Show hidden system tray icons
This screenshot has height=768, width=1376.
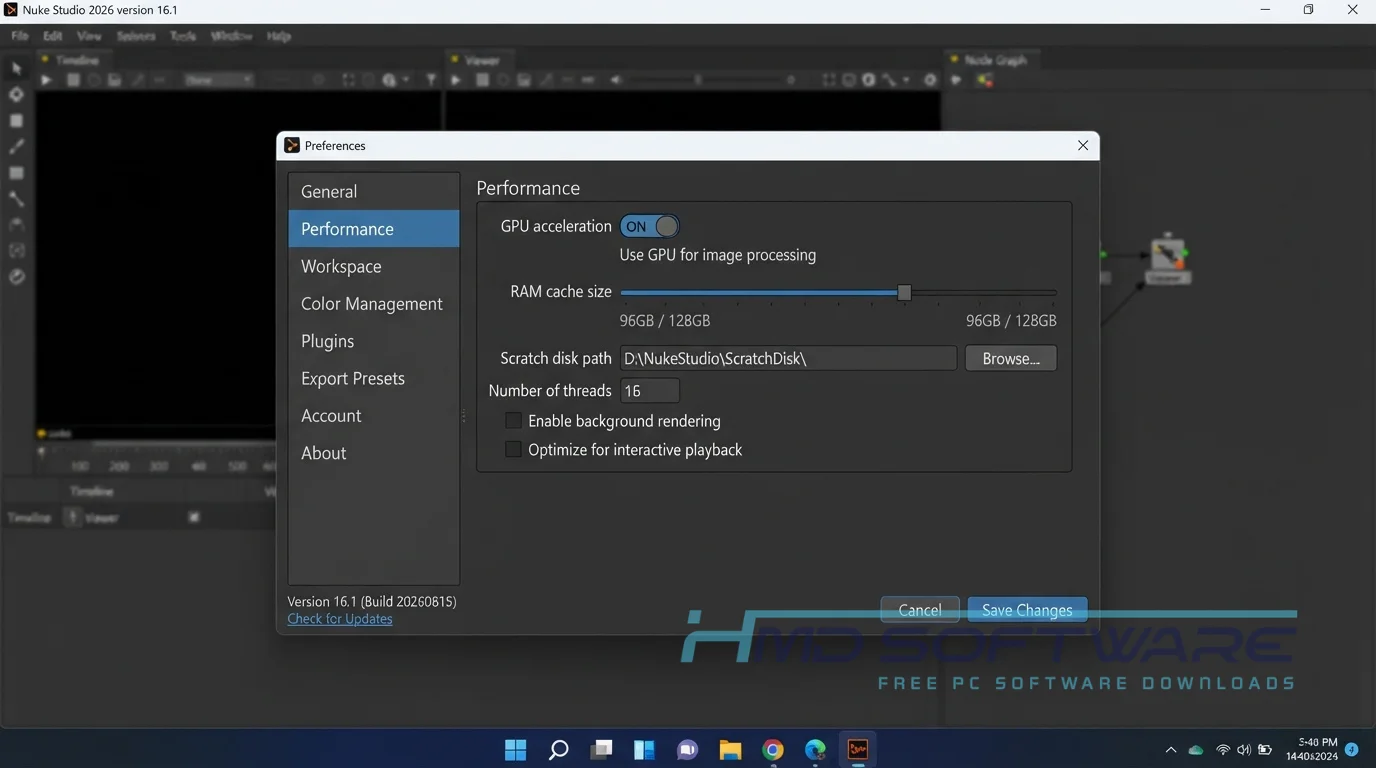[x=1171, y=750]
